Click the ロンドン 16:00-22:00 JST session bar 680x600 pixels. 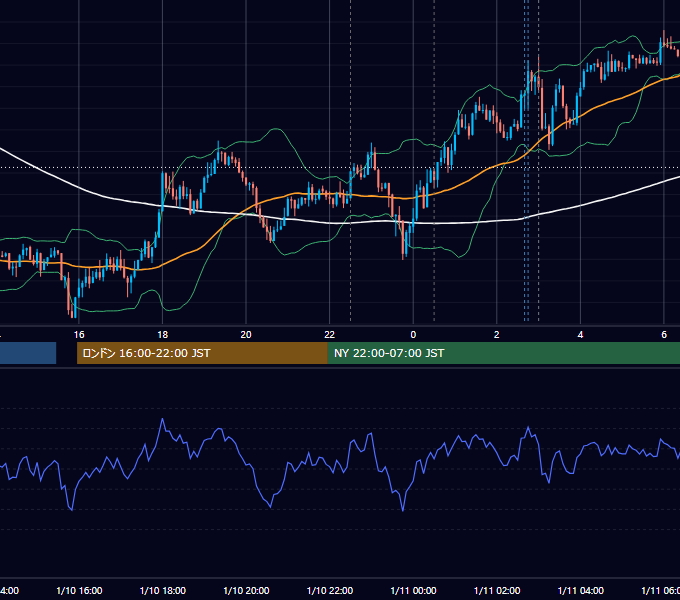[x=202, y=353]
